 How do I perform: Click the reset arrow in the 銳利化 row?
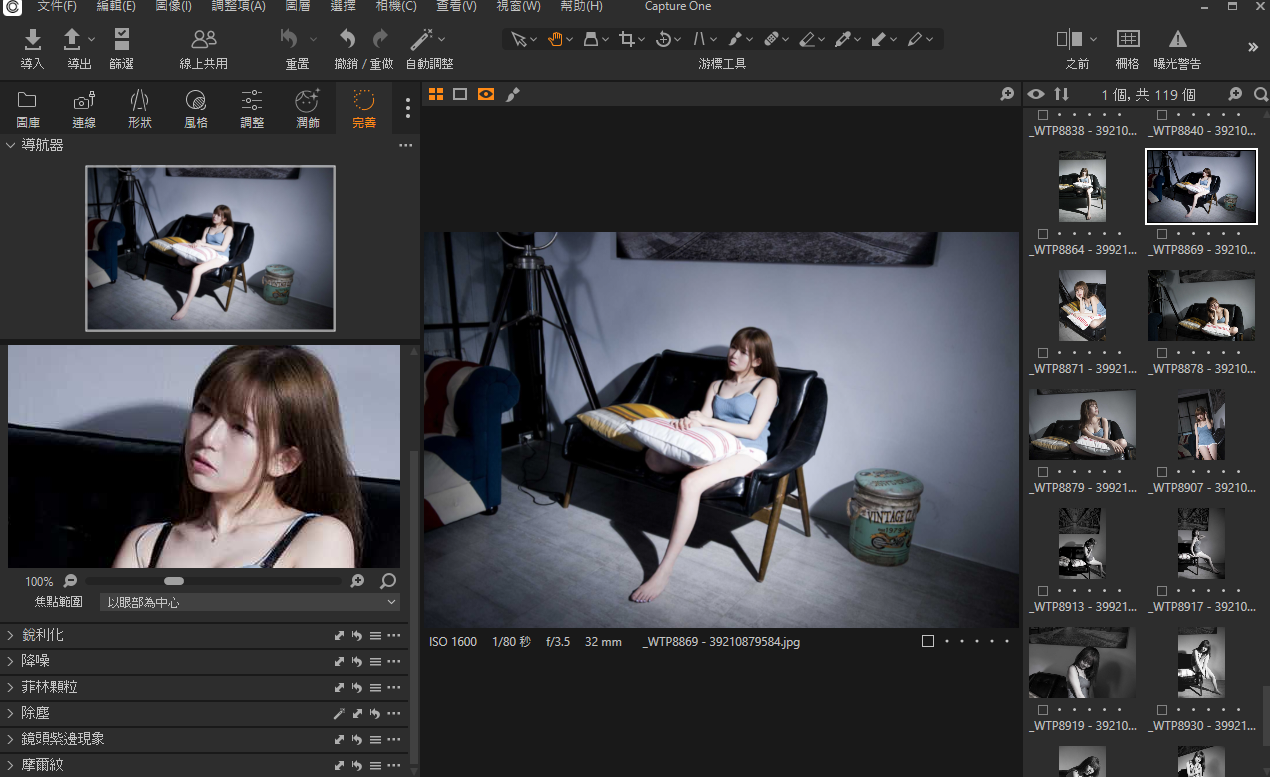pos(357,635)
